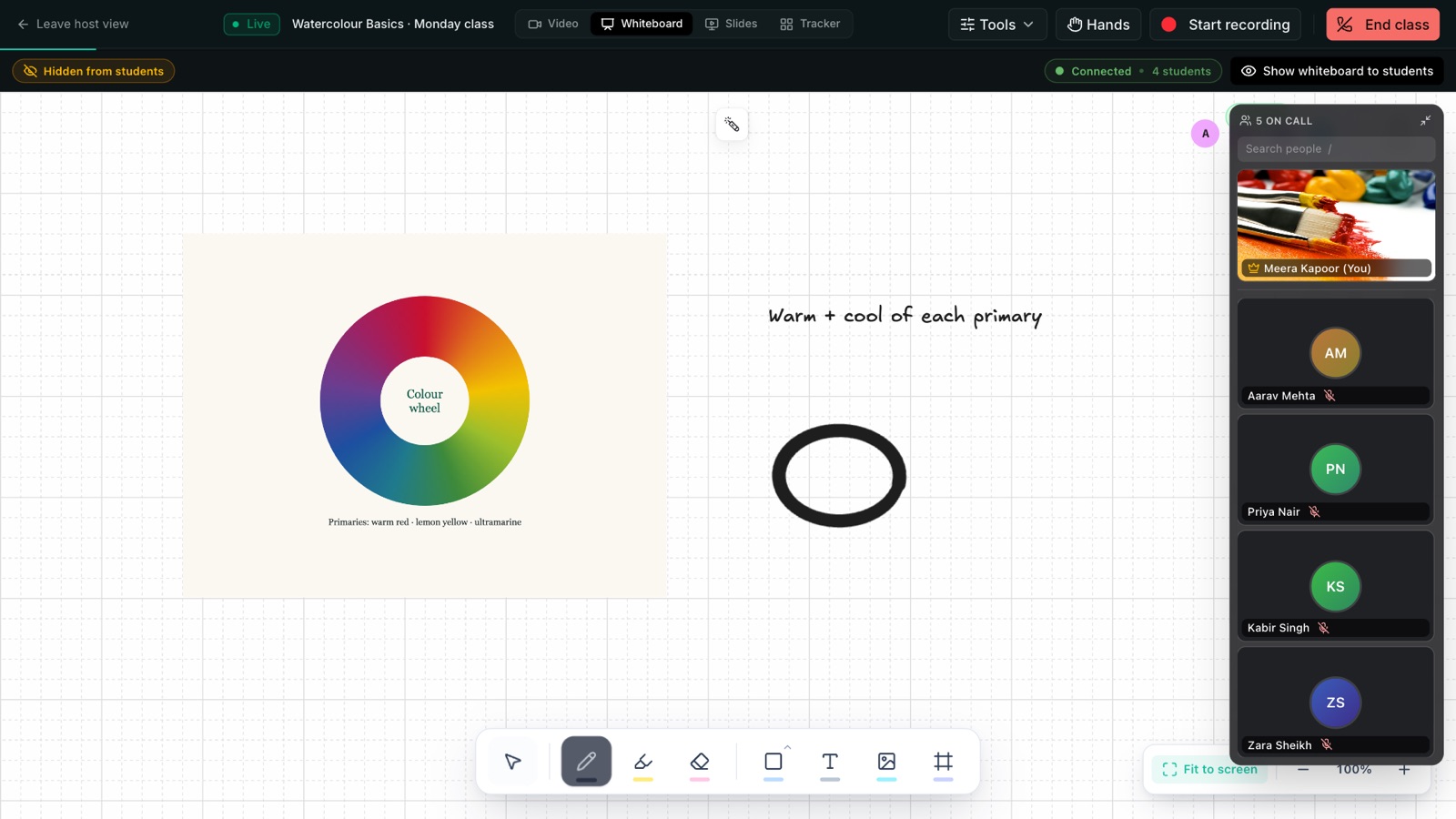Start recording the class
Viewport: 1456px width, 819px height.
click(1225, 25)
